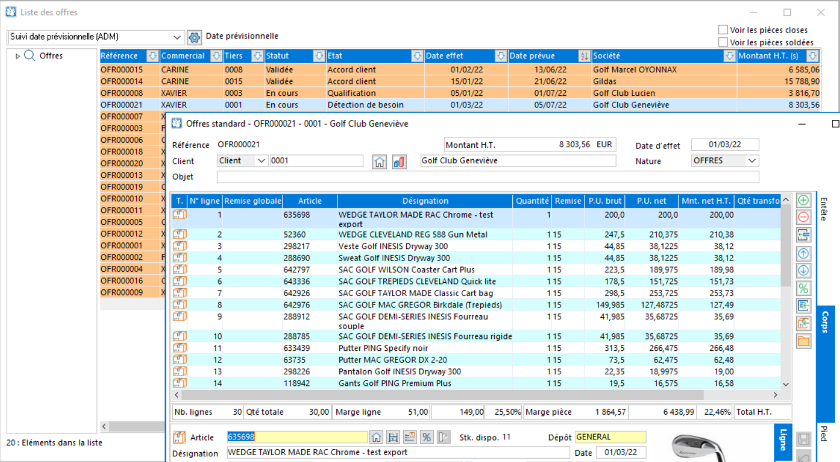Viewport: 840px width, 462px height.
Task: Click the red remove line icon
Action: pyautogui.click(x=803, y=217)
